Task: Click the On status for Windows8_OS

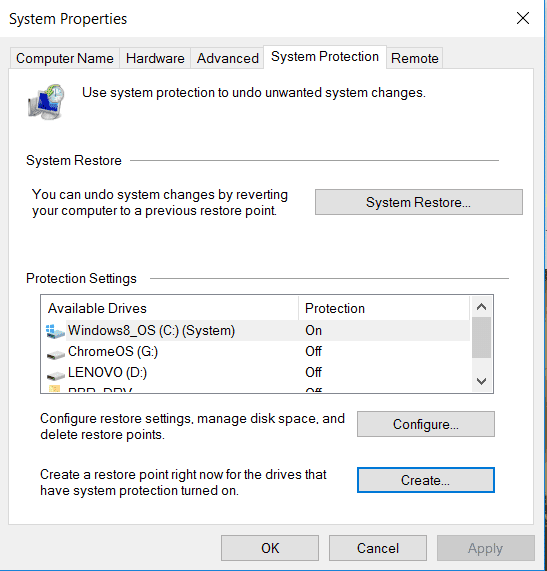Action: tap(314, 330)
